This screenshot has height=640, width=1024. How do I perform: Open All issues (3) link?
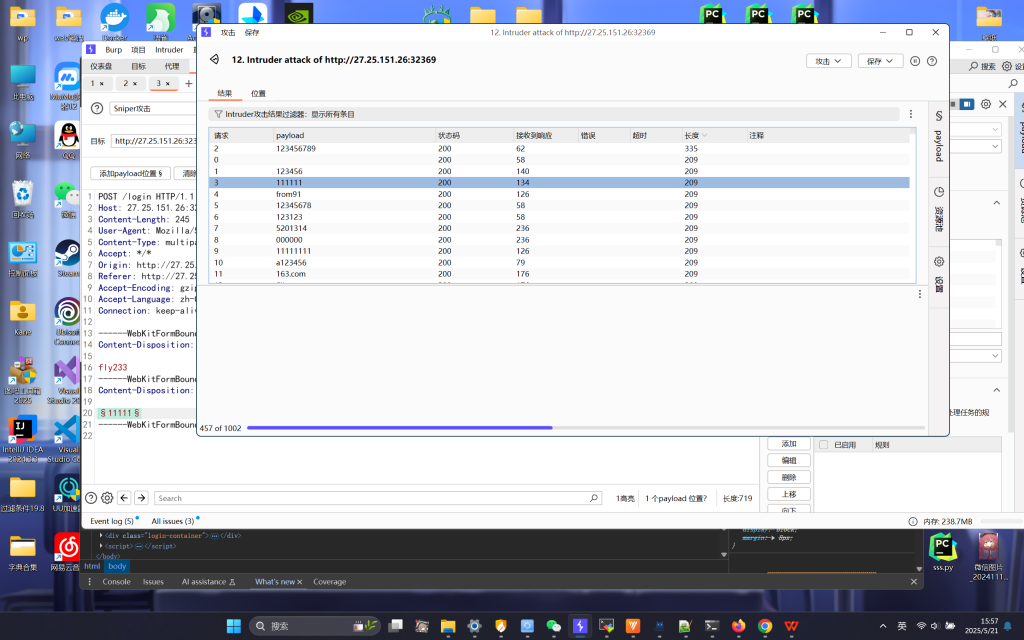(172, 521)
